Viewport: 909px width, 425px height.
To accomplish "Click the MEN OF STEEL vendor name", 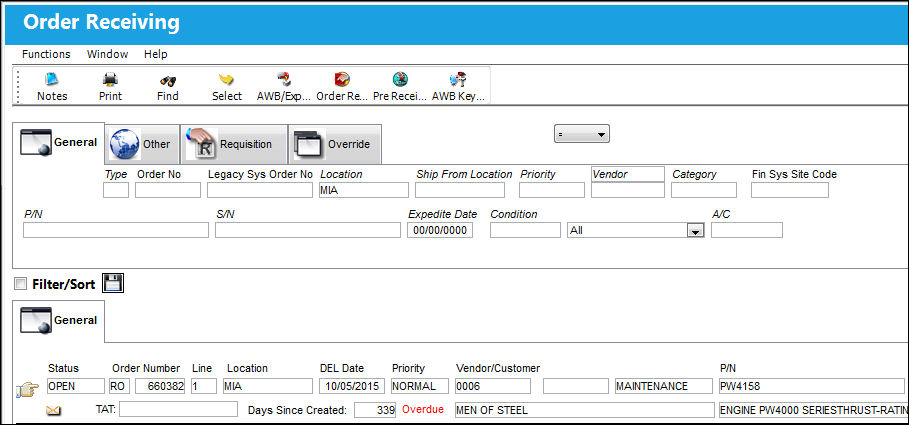I will point(585,409).
